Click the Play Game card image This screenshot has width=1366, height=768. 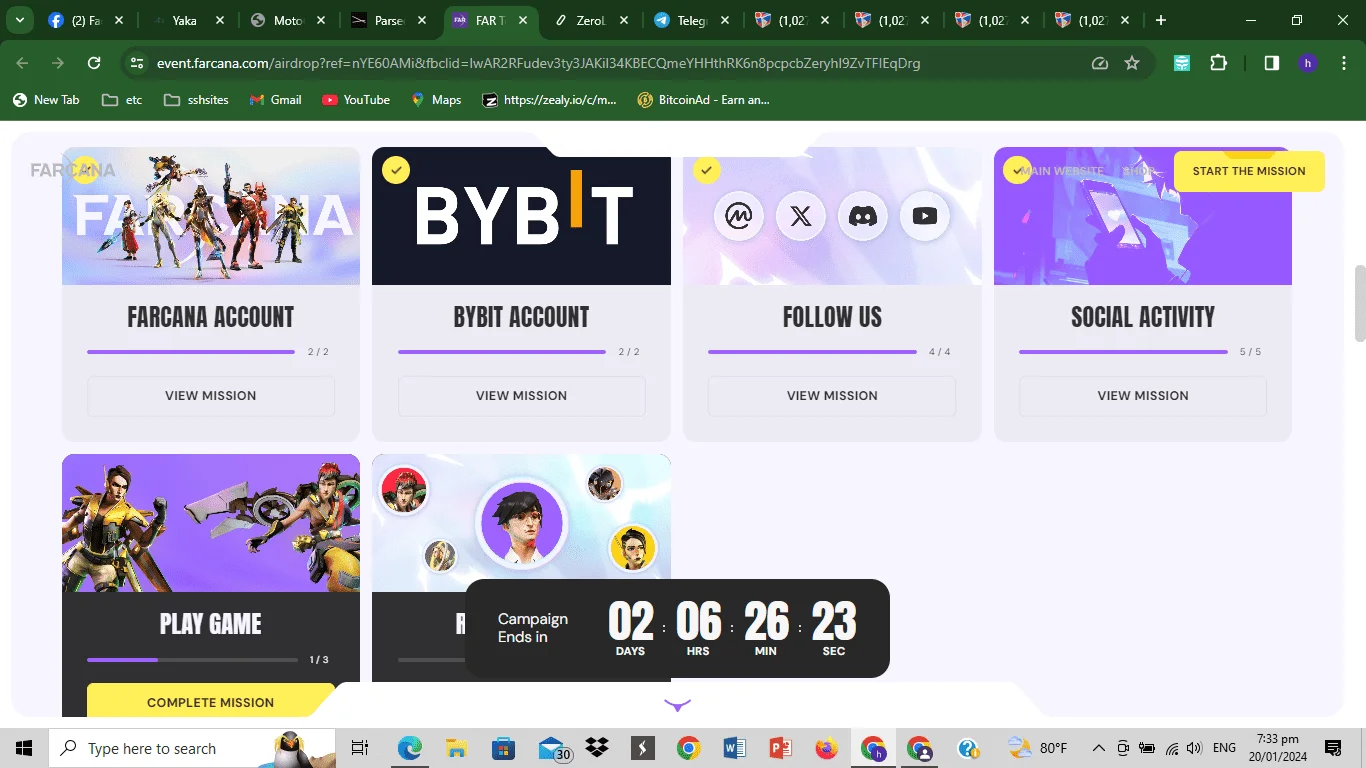(211, 523)
